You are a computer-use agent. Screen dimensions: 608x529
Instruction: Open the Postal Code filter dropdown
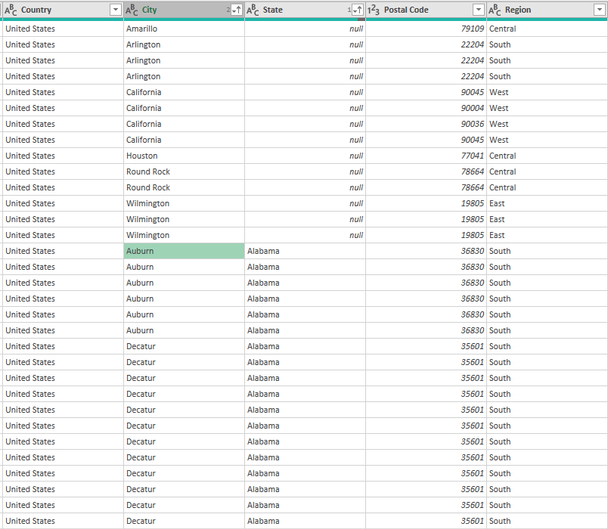pyautogui.click(x=478, y=10)
